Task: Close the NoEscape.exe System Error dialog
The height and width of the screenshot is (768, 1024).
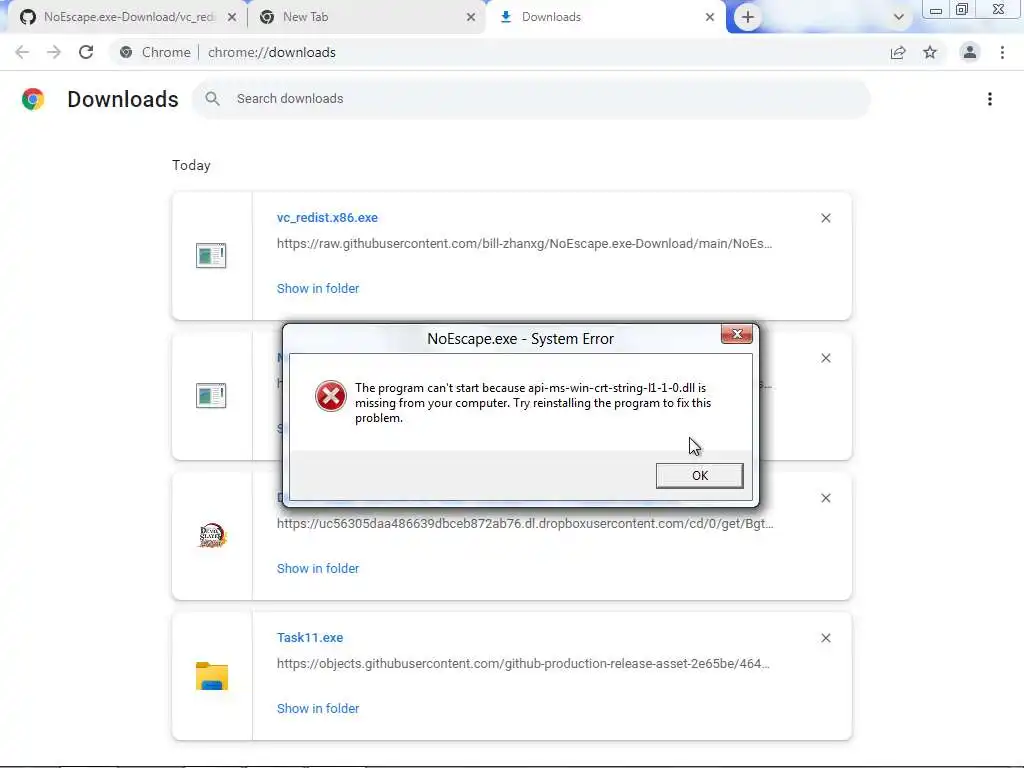Action: point(737,334)
